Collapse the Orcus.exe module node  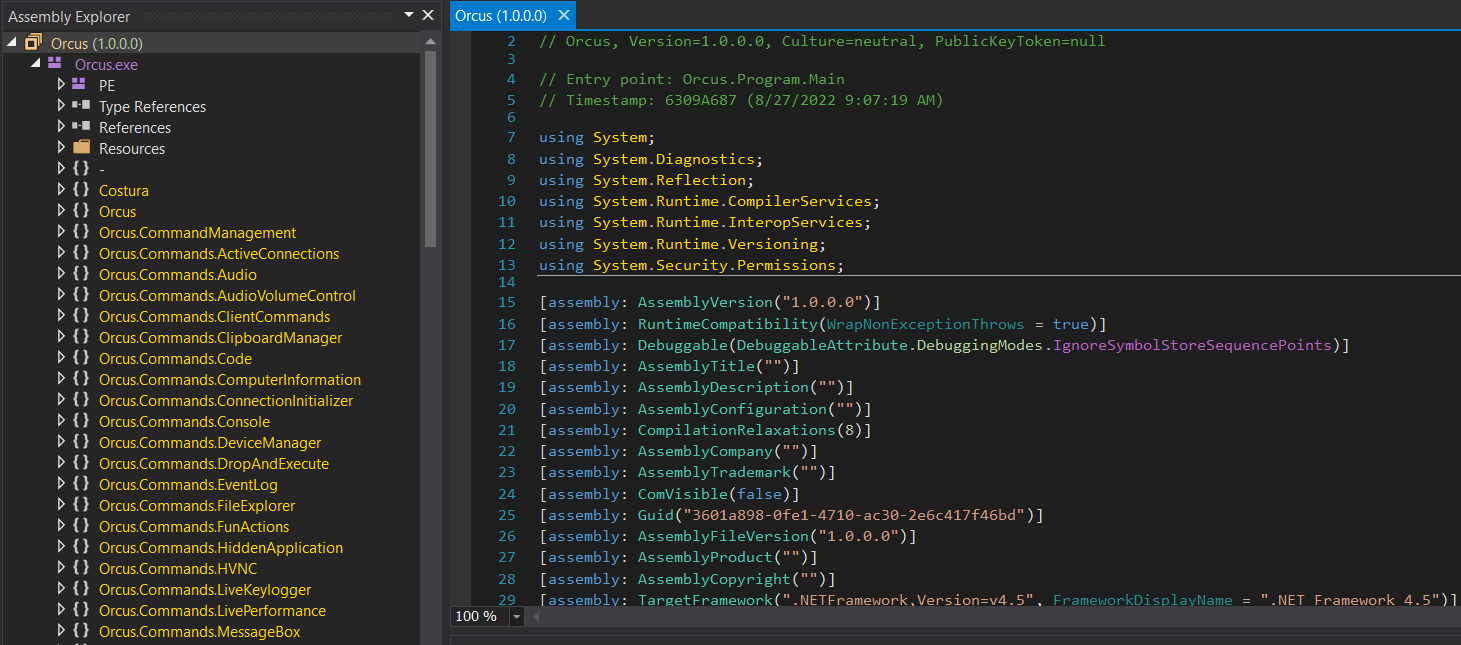tap(37, 64)
